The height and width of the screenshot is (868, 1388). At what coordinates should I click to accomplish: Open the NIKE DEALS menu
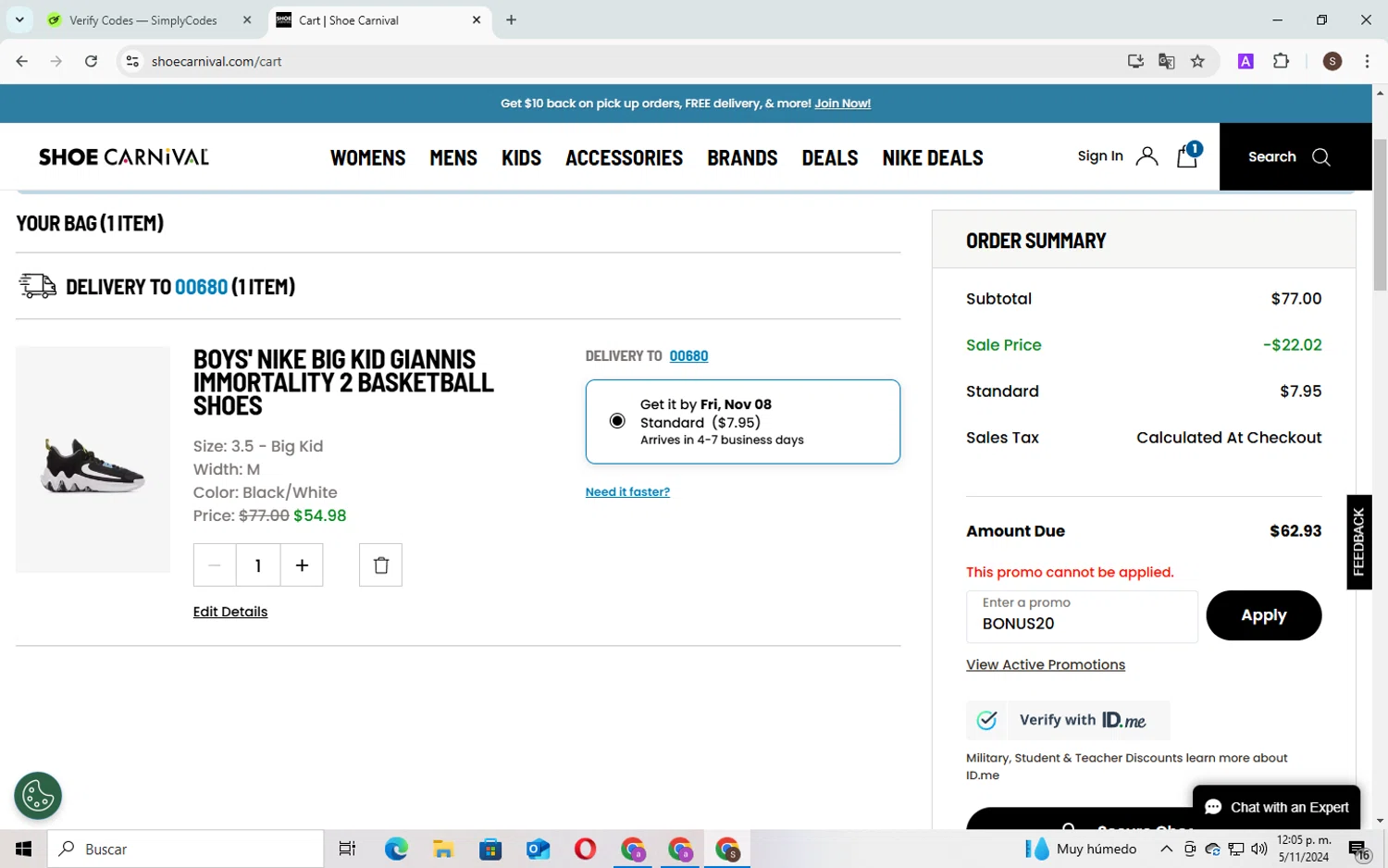tap(933, 157)
